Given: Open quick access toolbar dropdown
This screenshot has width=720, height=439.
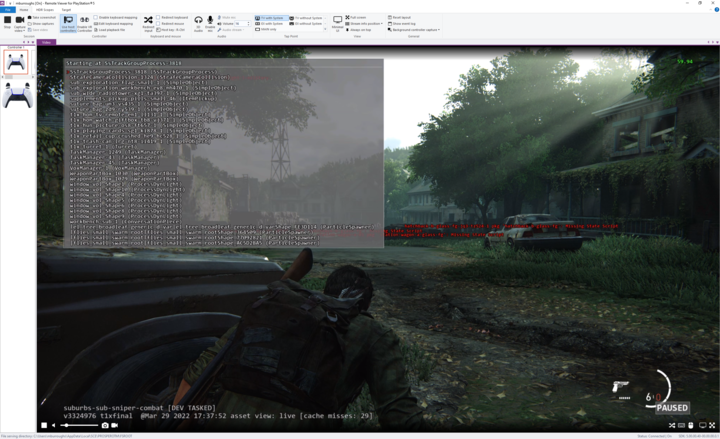Looking at the screenshot, I should [x=9, y=3].
